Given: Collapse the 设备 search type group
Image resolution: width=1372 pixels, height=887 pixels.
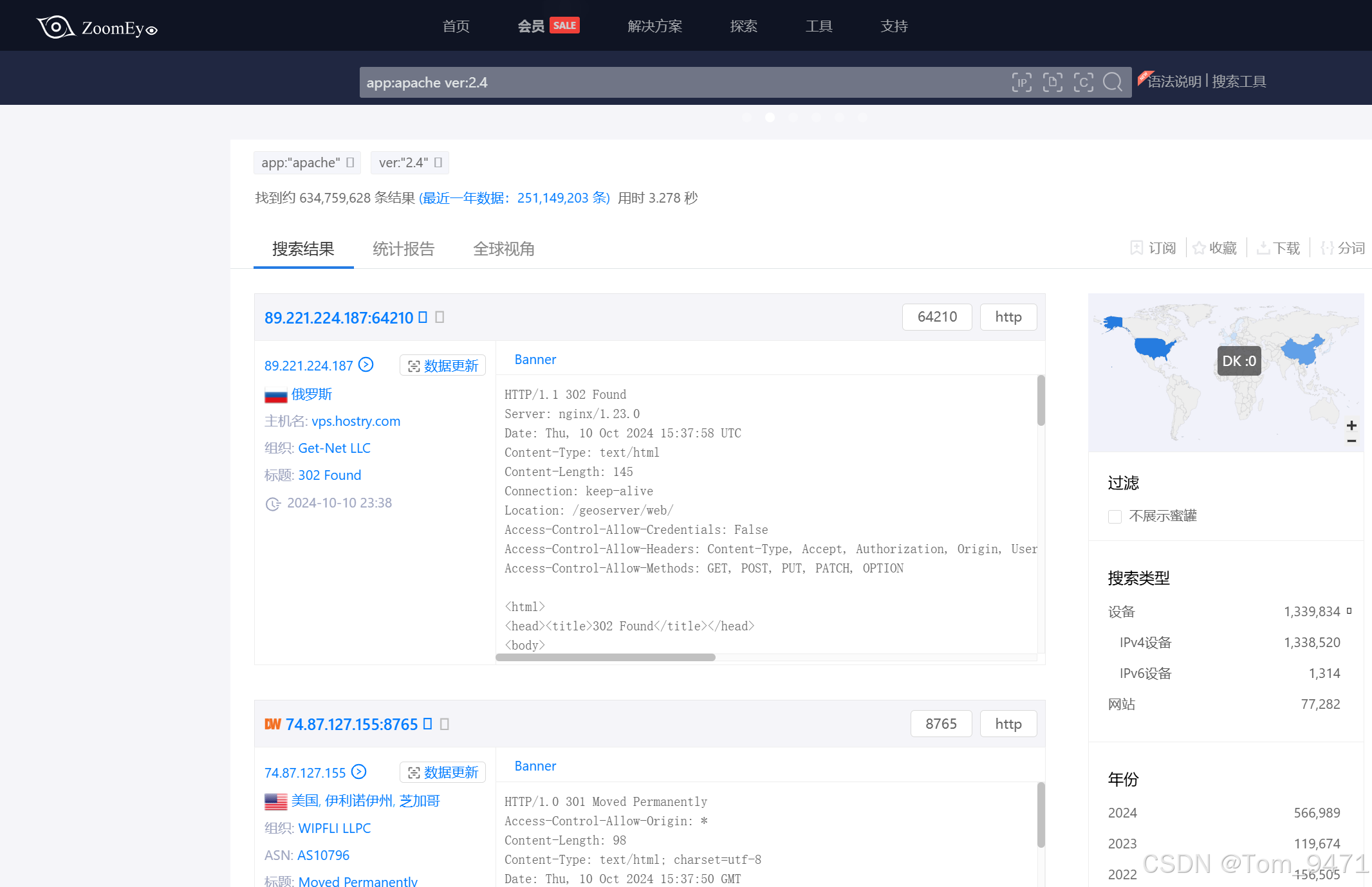Looking at the screenshot, I should [1349, 611].
